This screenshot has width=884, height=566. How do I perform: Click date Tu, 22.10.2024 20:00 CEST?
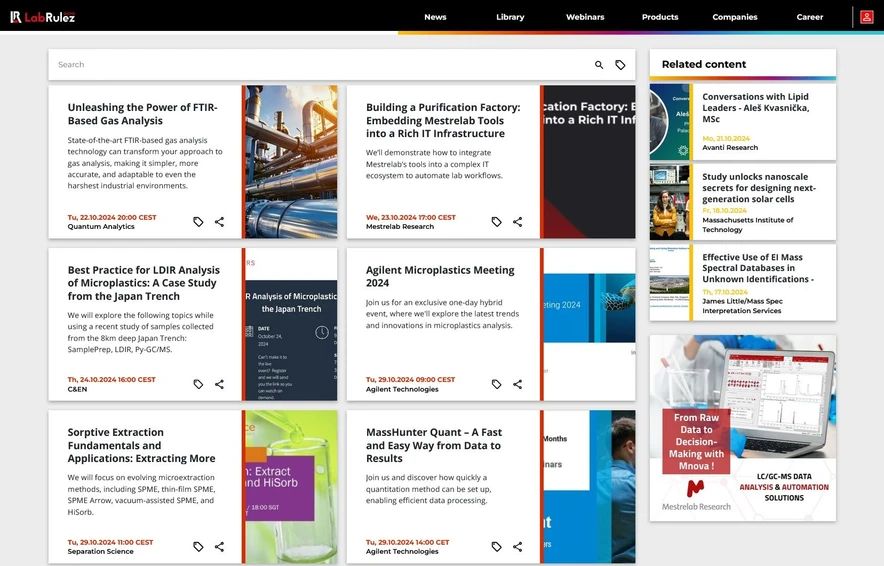[112, 217]
